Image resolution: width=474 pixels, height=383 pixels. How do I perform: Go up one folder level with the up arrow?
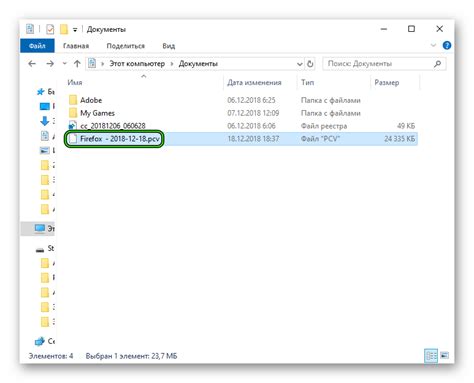click(77, 63)
